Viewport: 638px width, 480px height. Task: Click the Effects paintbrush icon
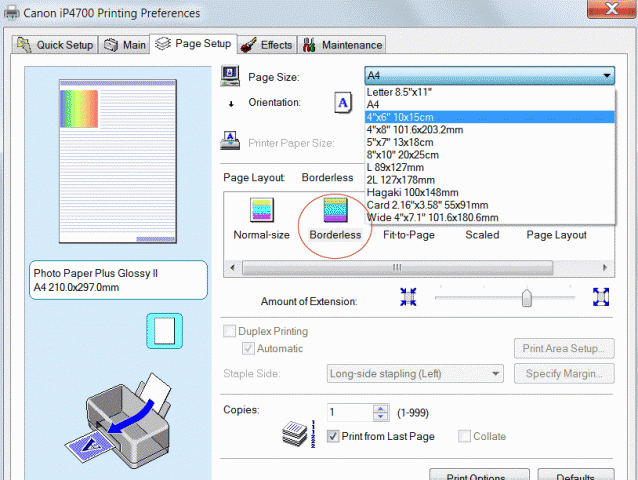coord(248,45)
